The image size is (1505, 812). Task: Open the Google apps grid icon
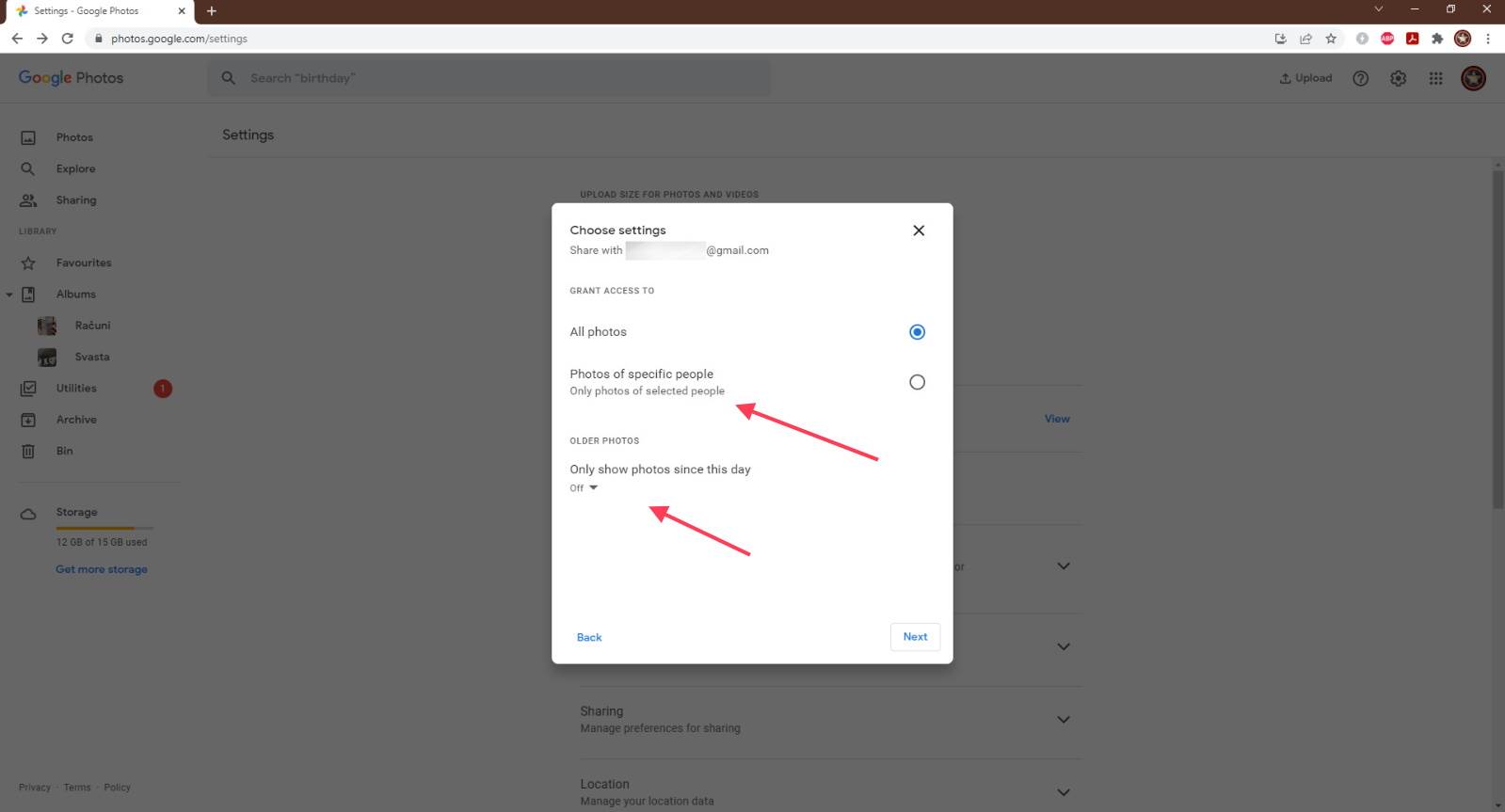tap(1435, 78)
